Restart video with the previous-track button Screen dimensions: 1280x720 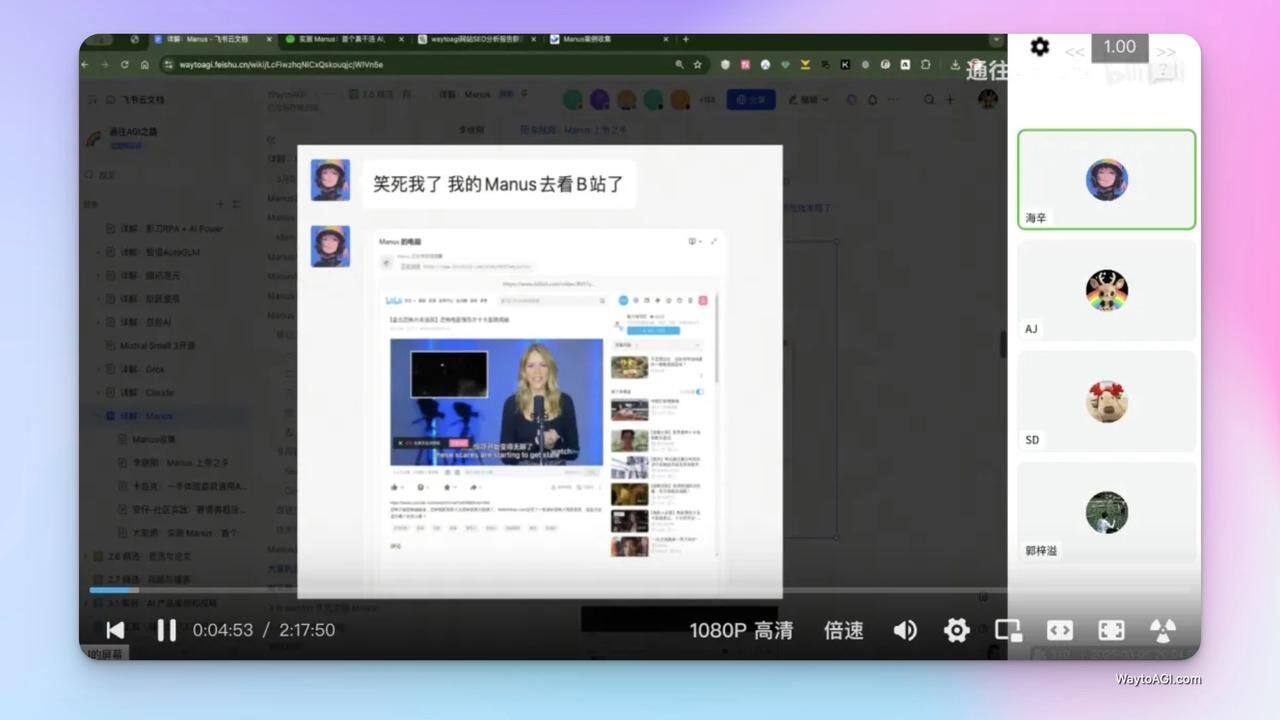coord(116,630)
